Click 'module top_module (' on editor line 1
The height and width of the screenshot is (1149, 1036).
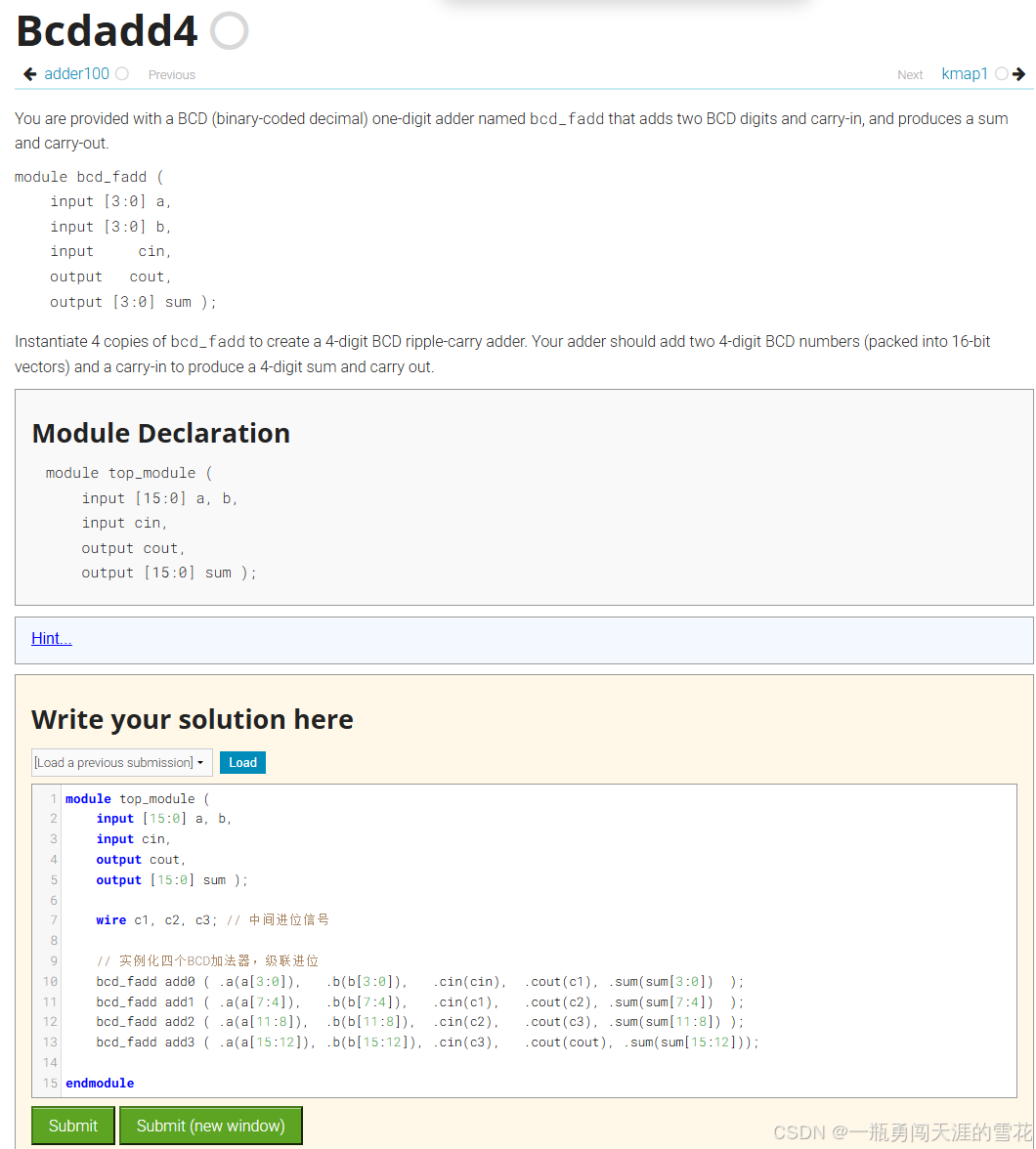coord(137,799)
